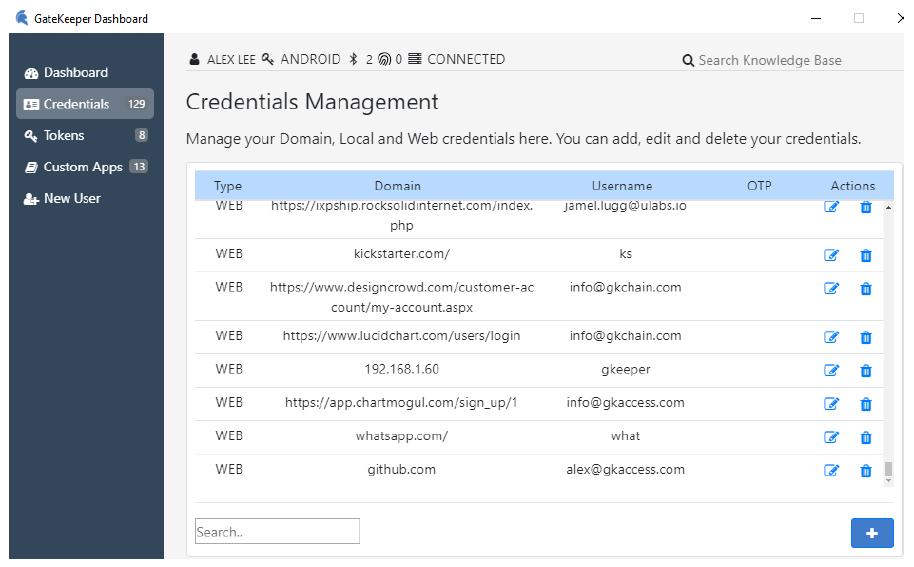Click the scrollbar down arrow
This screenshot has height=567, width=914.
click(889, 481)
